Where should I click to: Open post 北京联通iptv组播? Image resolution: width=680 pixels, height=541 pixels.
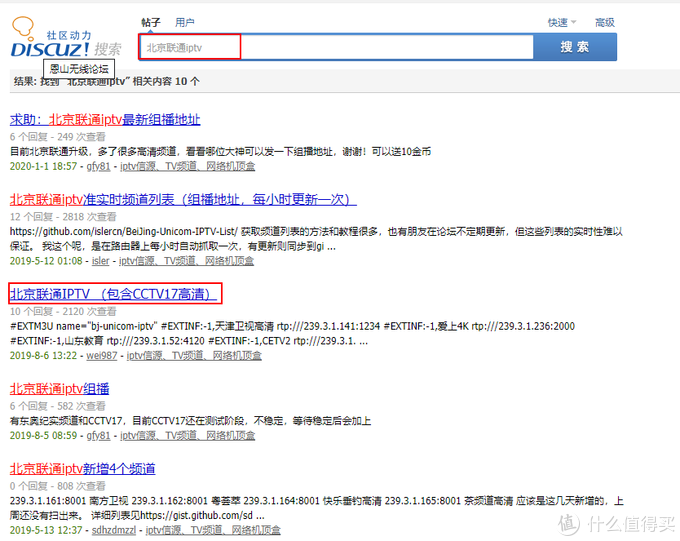pos(59,389)
